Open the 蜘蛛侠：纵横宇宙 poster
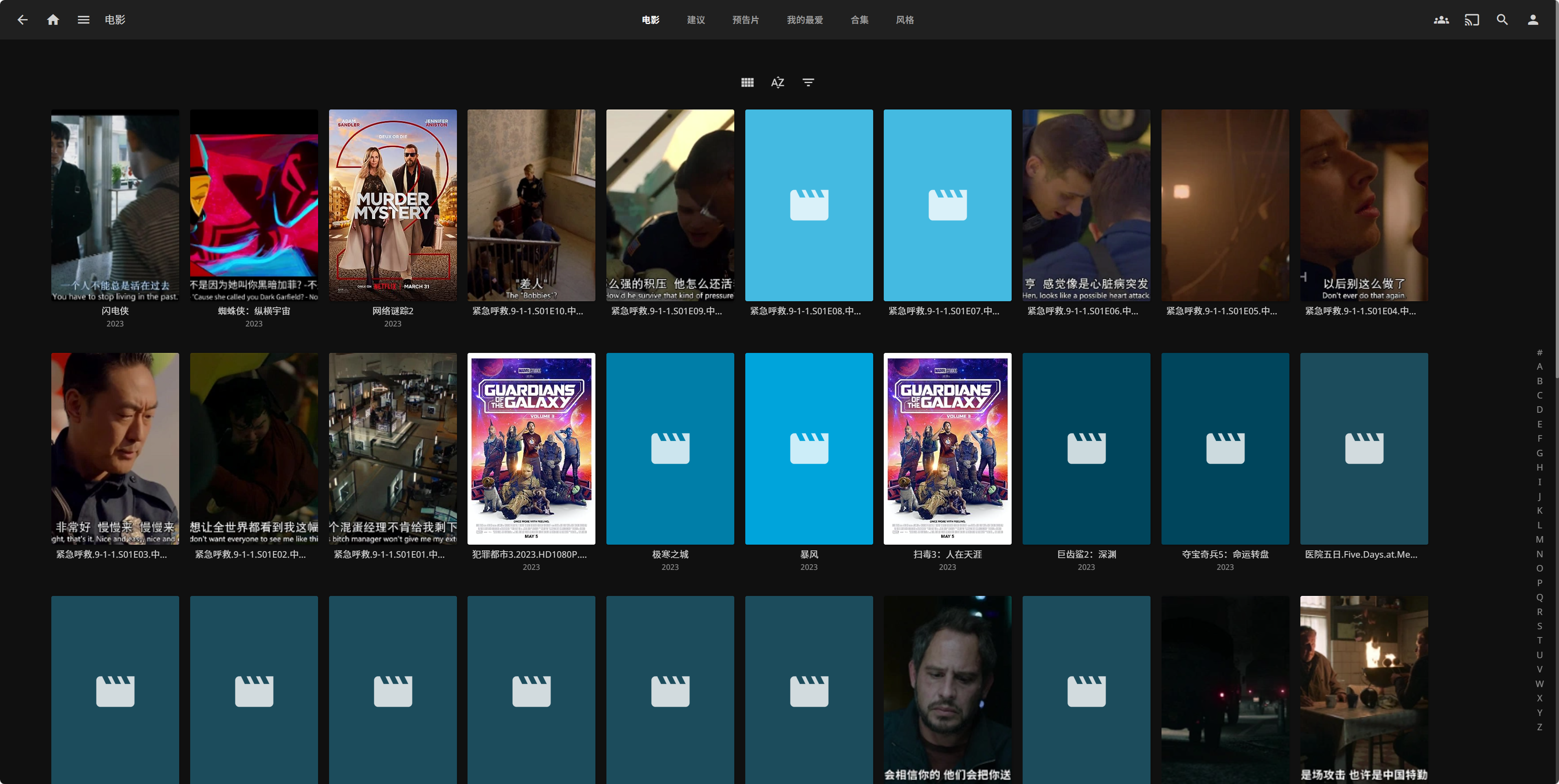 tap(254, 205)
